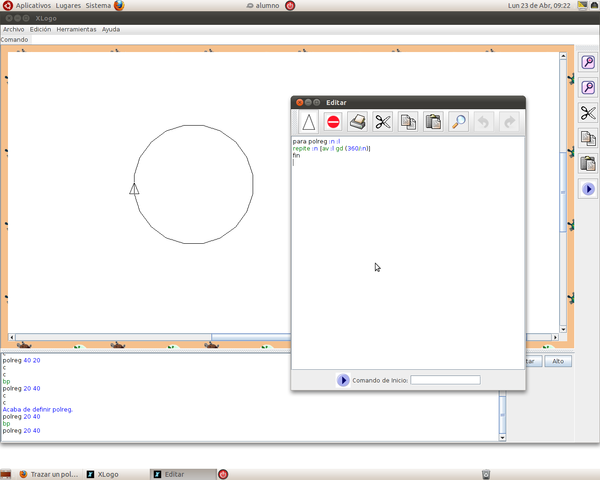Click the alumno user indicator

pyautogui.click(x=263, y=5)
